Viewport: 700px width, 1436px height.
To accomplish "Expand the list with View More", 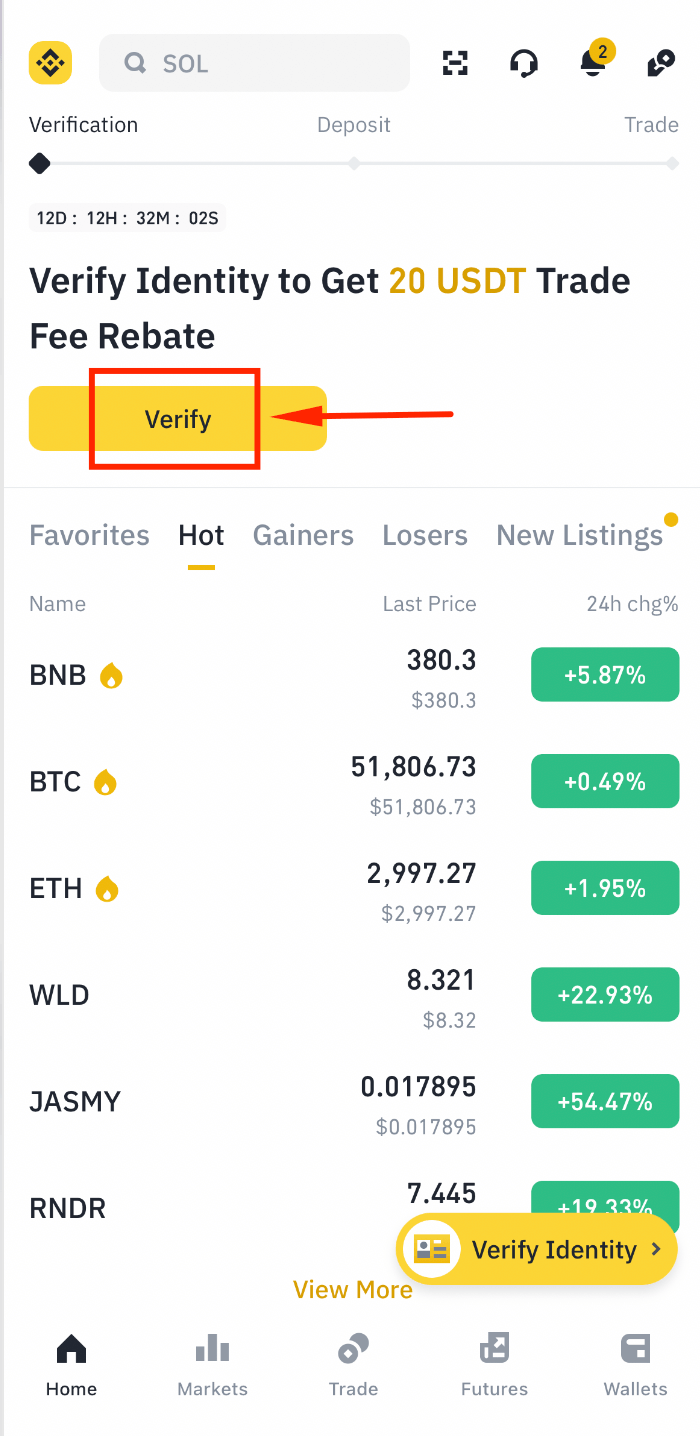I will click(x=353, y=1290).
